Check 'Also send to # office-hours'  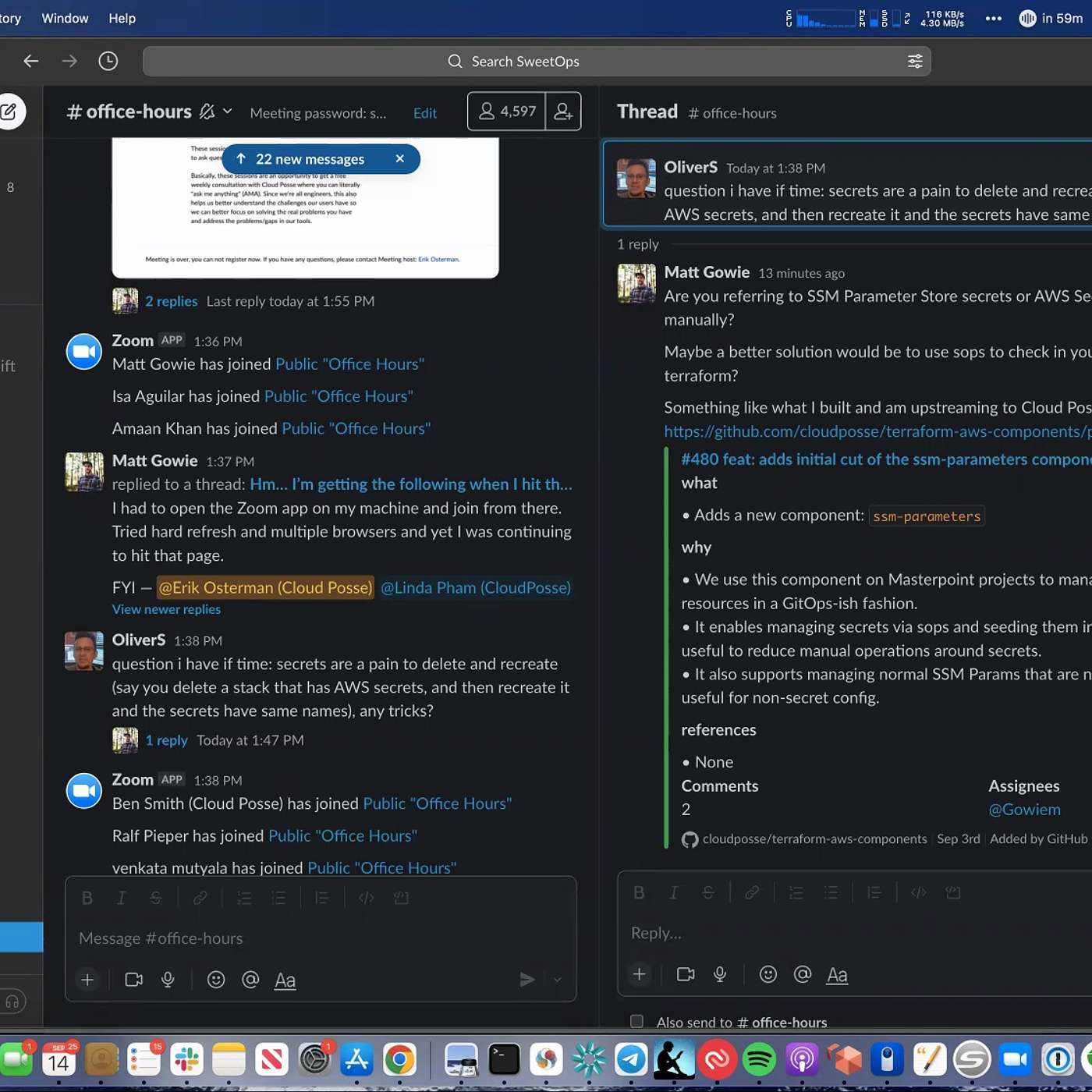tap(637, 1022)
